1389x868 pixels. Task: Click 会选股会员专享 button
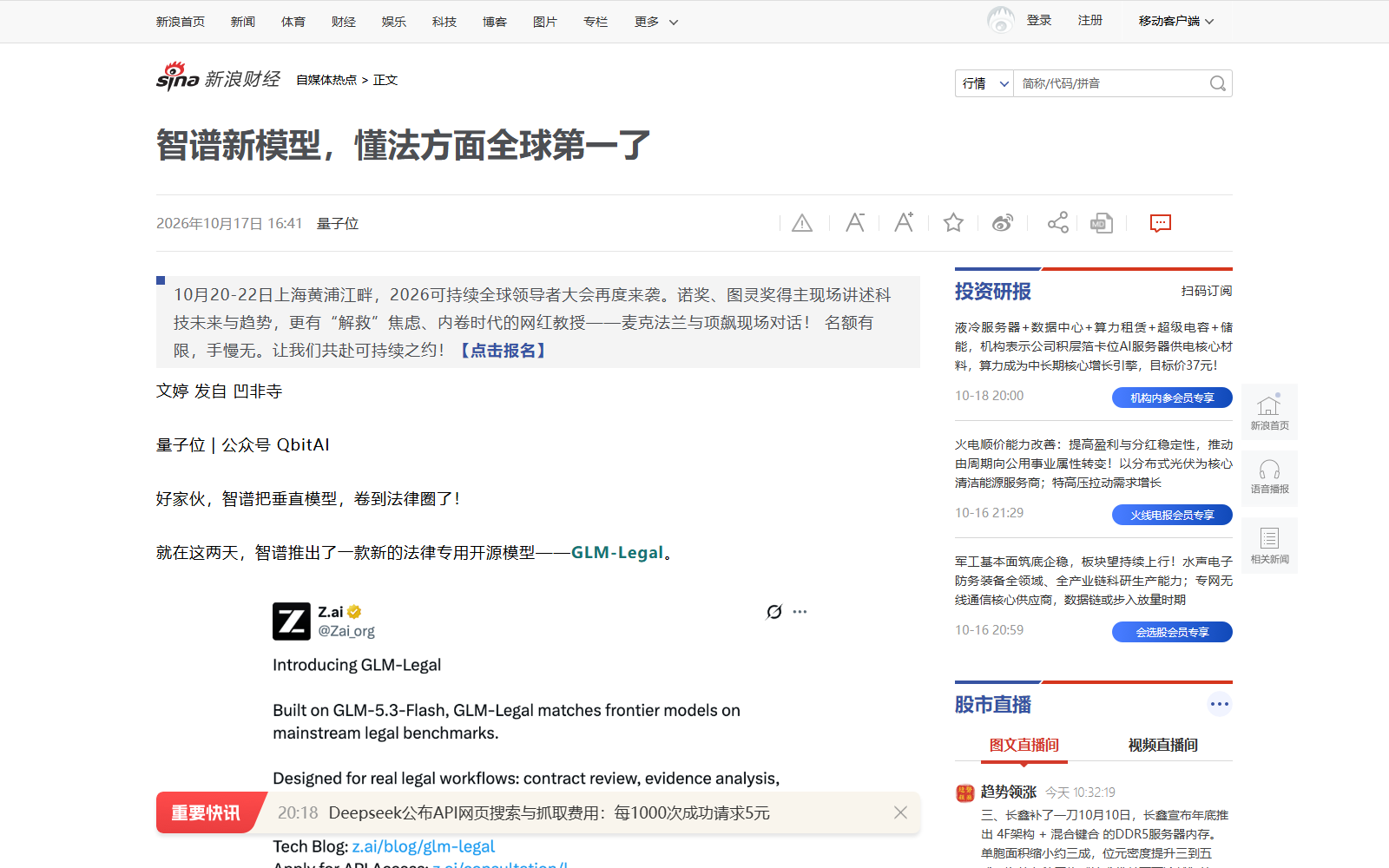click(x=1172, y=632)
